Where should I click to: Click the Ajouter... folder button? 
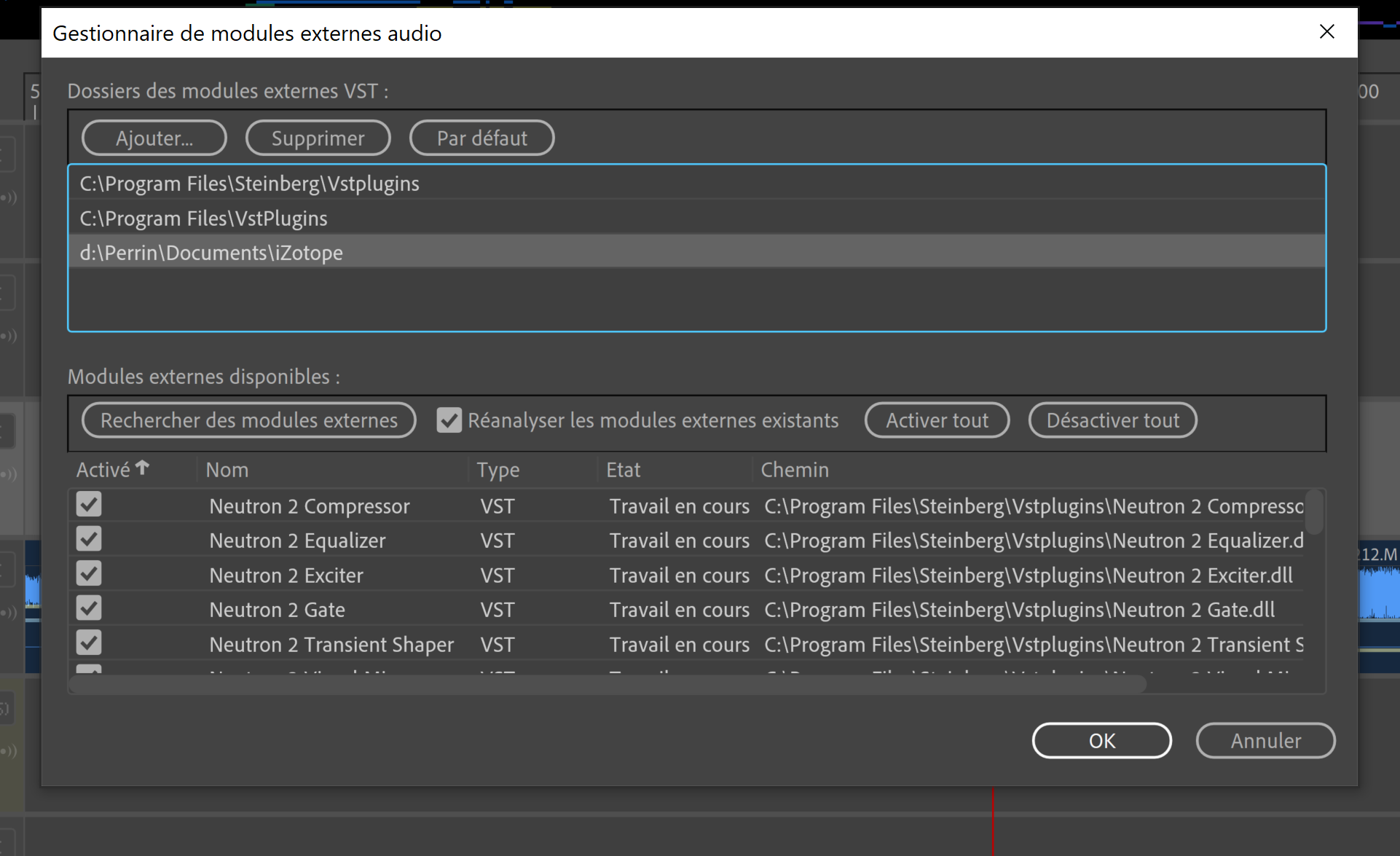154,138
